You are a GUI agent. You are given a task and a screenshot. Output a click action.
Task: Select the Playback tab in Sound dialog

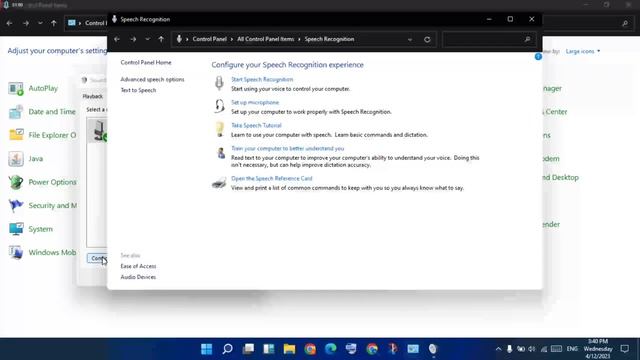(93, 96)
